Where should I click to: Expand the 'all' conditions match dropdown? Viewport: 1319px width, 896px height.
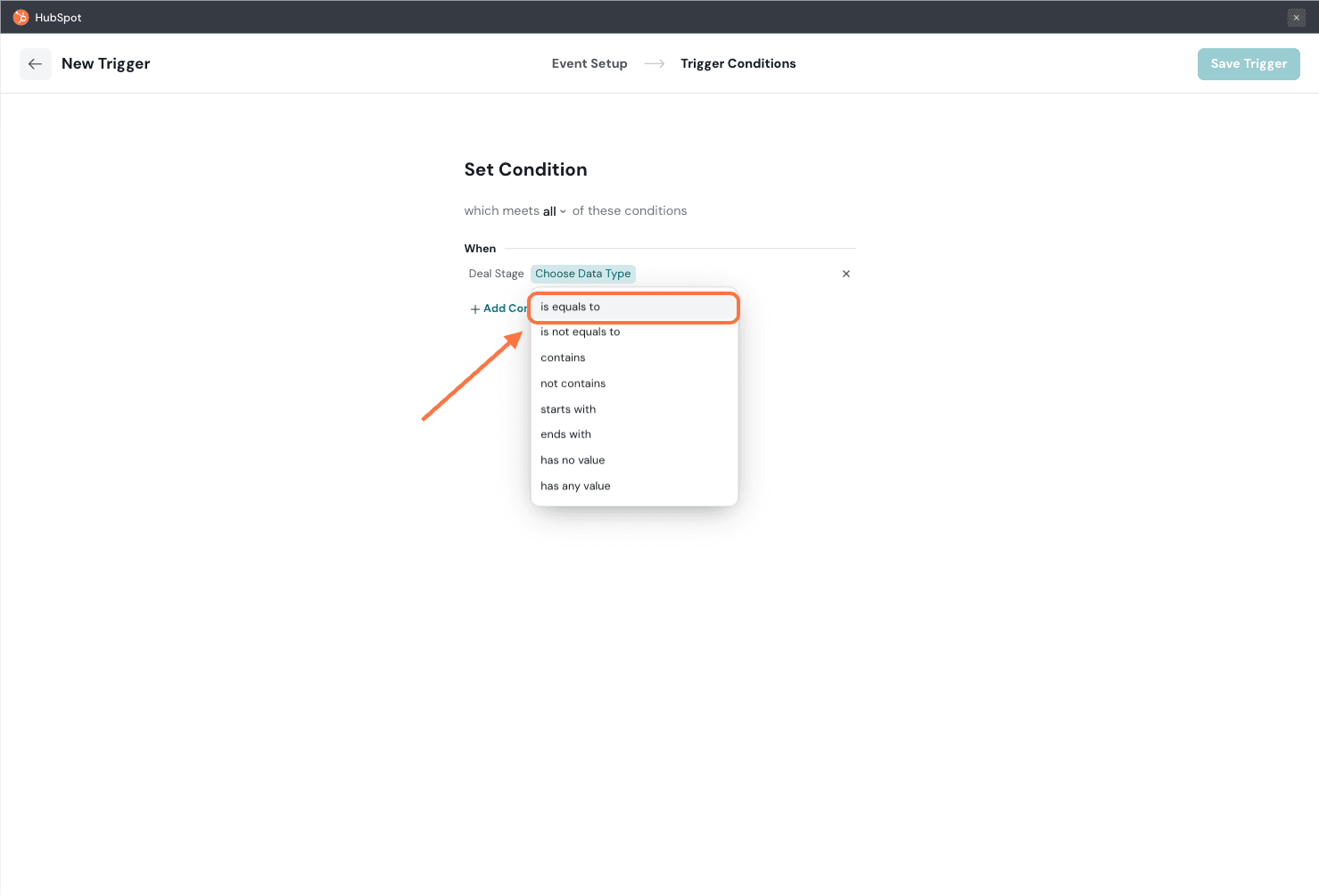554,211
